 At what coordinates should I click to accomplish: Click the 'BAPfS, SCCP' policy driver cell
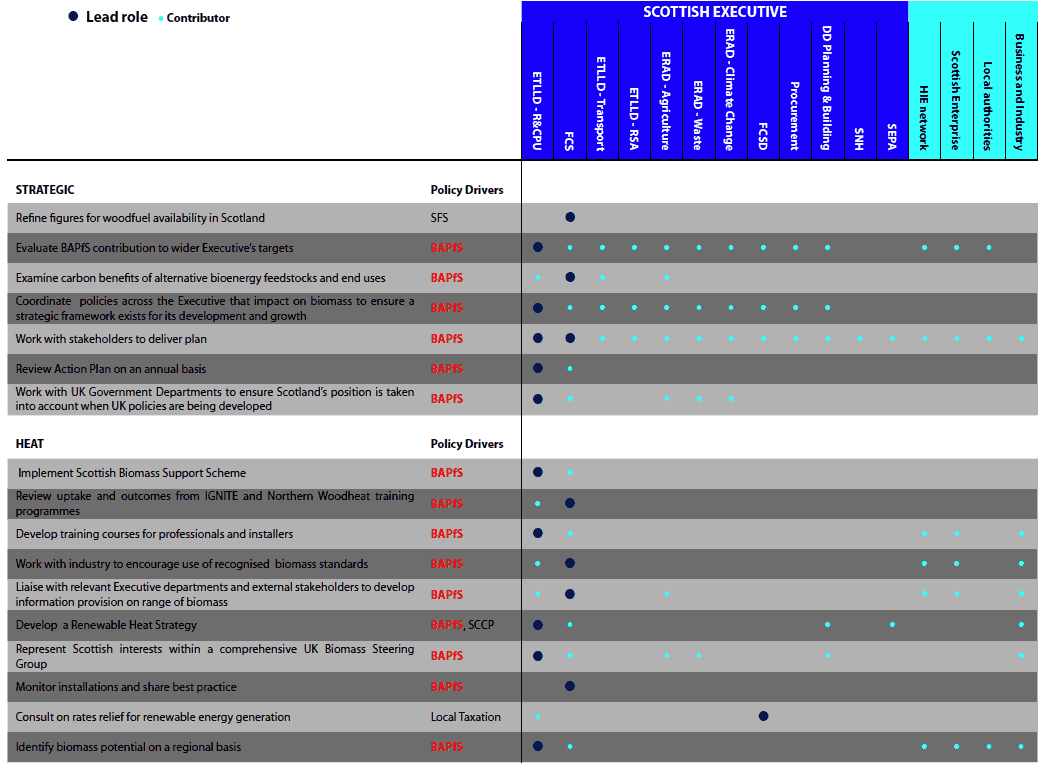pyautogui.click(x=462, y=625)
